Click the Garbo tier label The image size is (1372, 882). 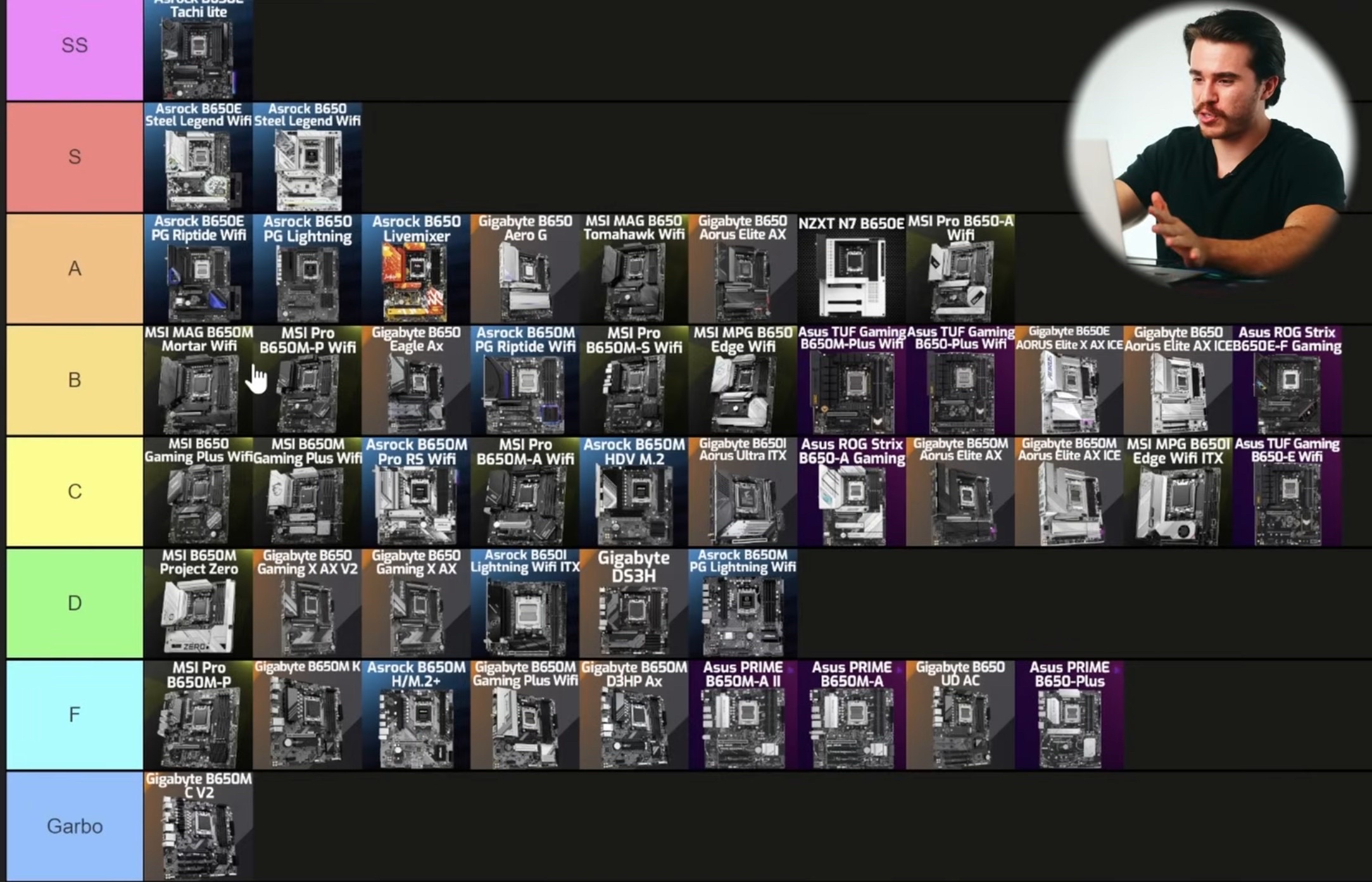pos(75,826)
